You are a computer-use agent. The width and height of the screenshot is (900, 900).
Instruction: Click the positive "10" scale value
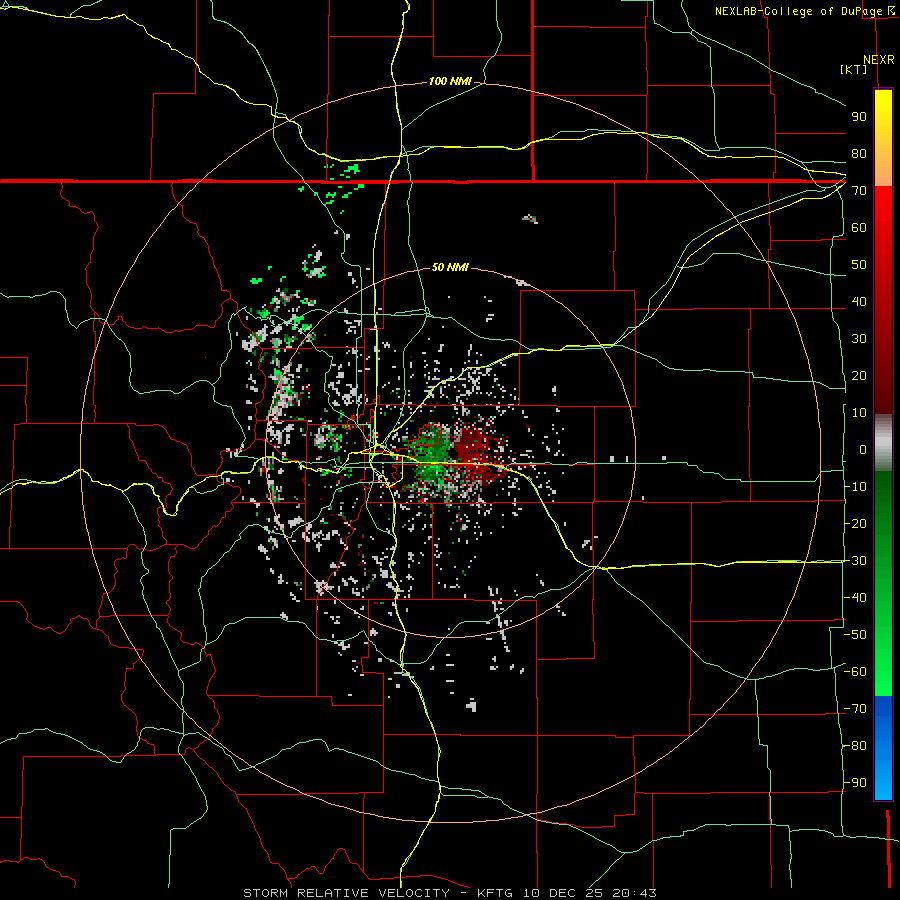(x=859, y=413)
